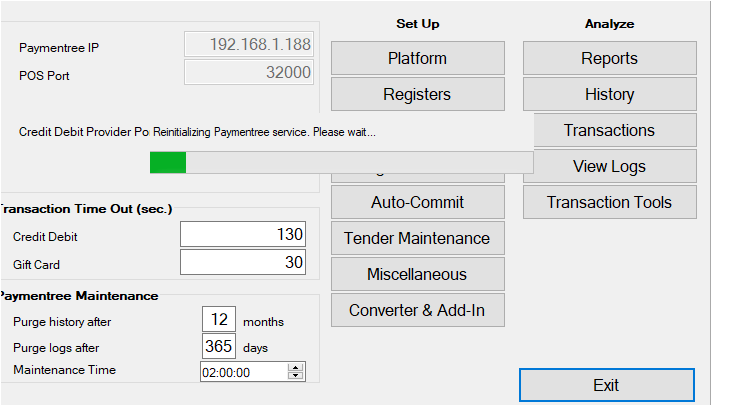Open the Platform setup
Viewport: 733px width, 406px height.
point(417,58)
